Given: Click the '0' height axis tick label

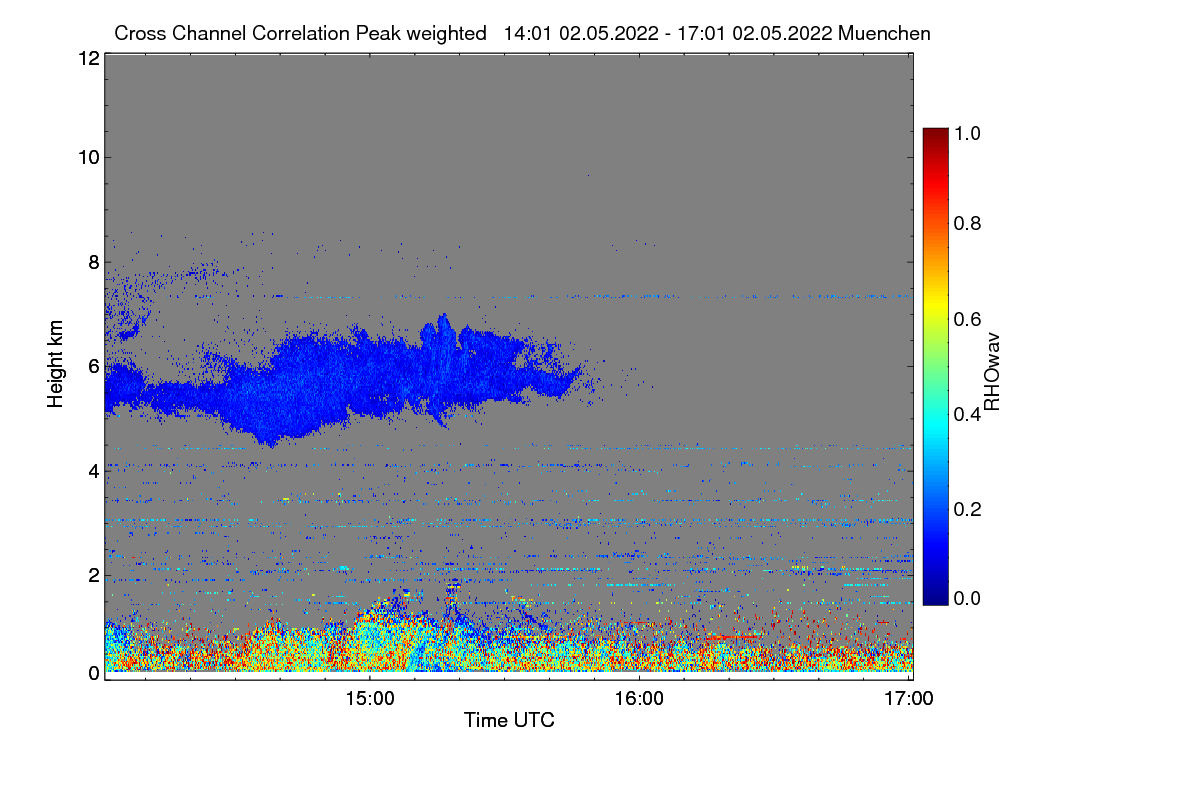Looking at the screenshot, I should click(94, 673).
